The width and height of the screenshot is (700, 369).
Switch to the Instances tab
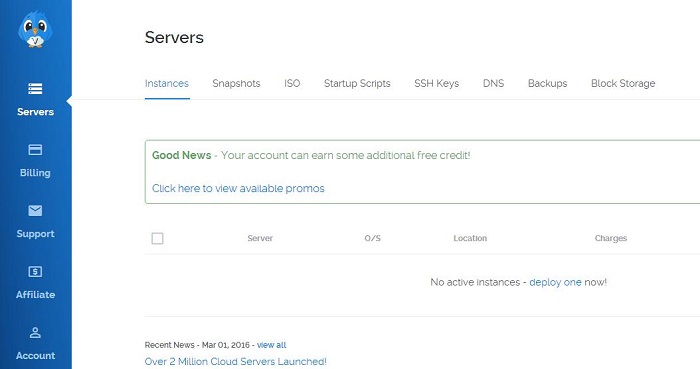coord(167,83)
